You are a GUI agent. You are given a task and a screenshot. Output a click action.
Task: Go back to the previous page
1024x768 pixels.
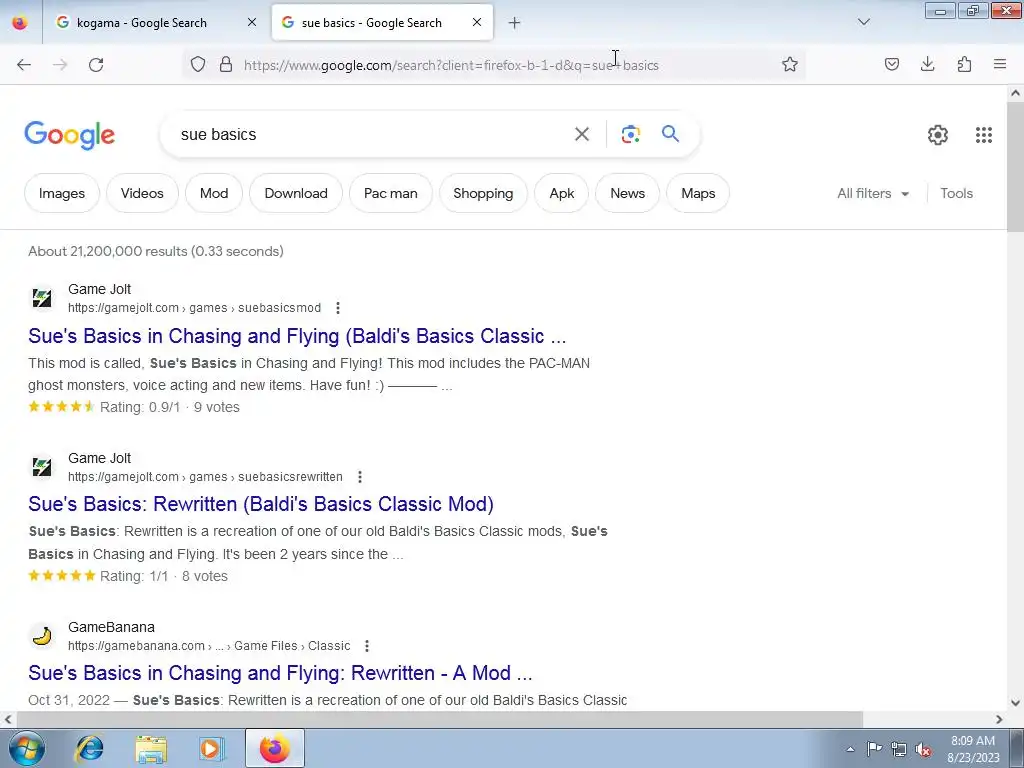(24, 65)
